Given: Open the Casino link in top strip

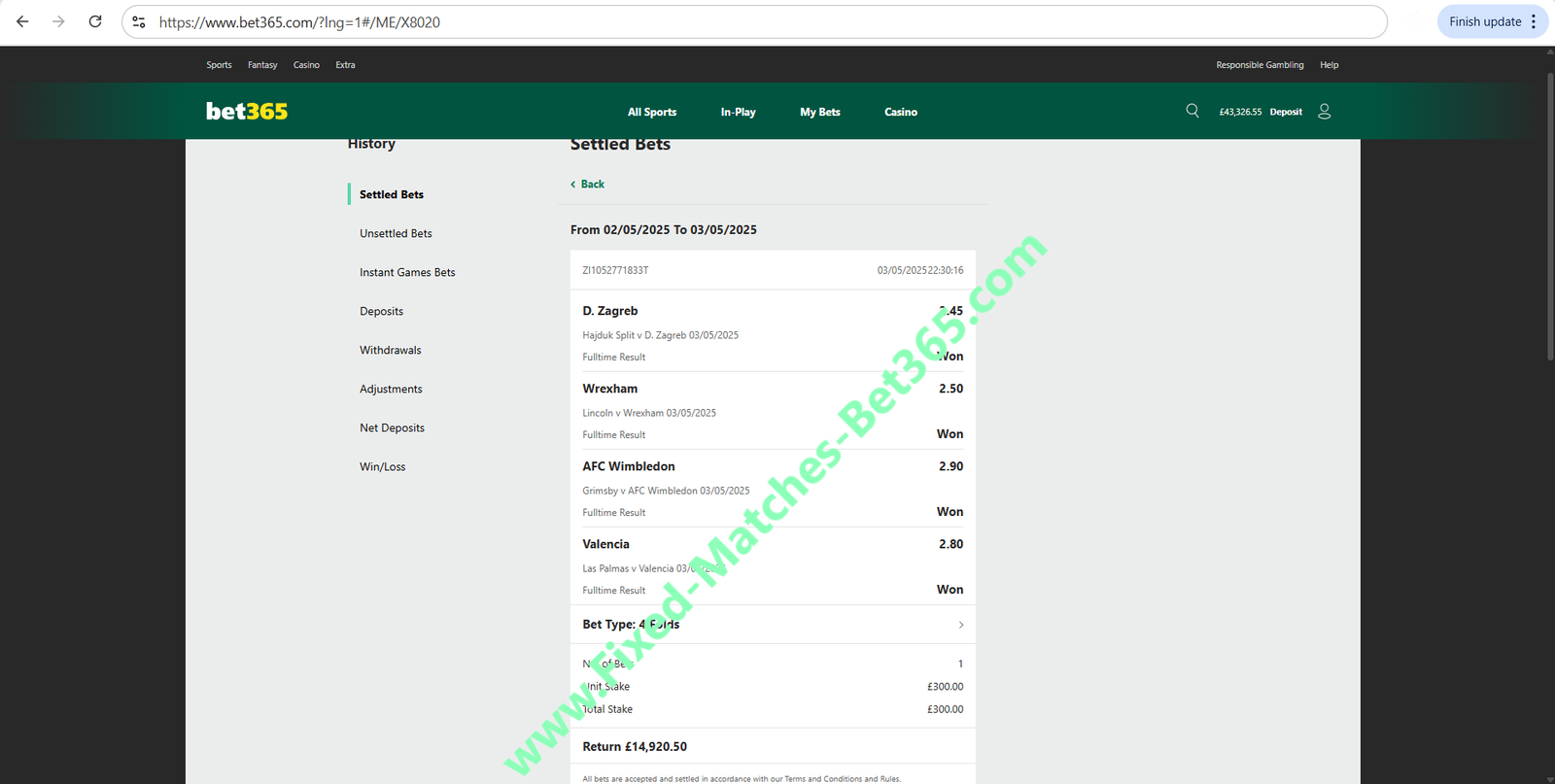Looking at the screenshot, I should pos(306,65).
